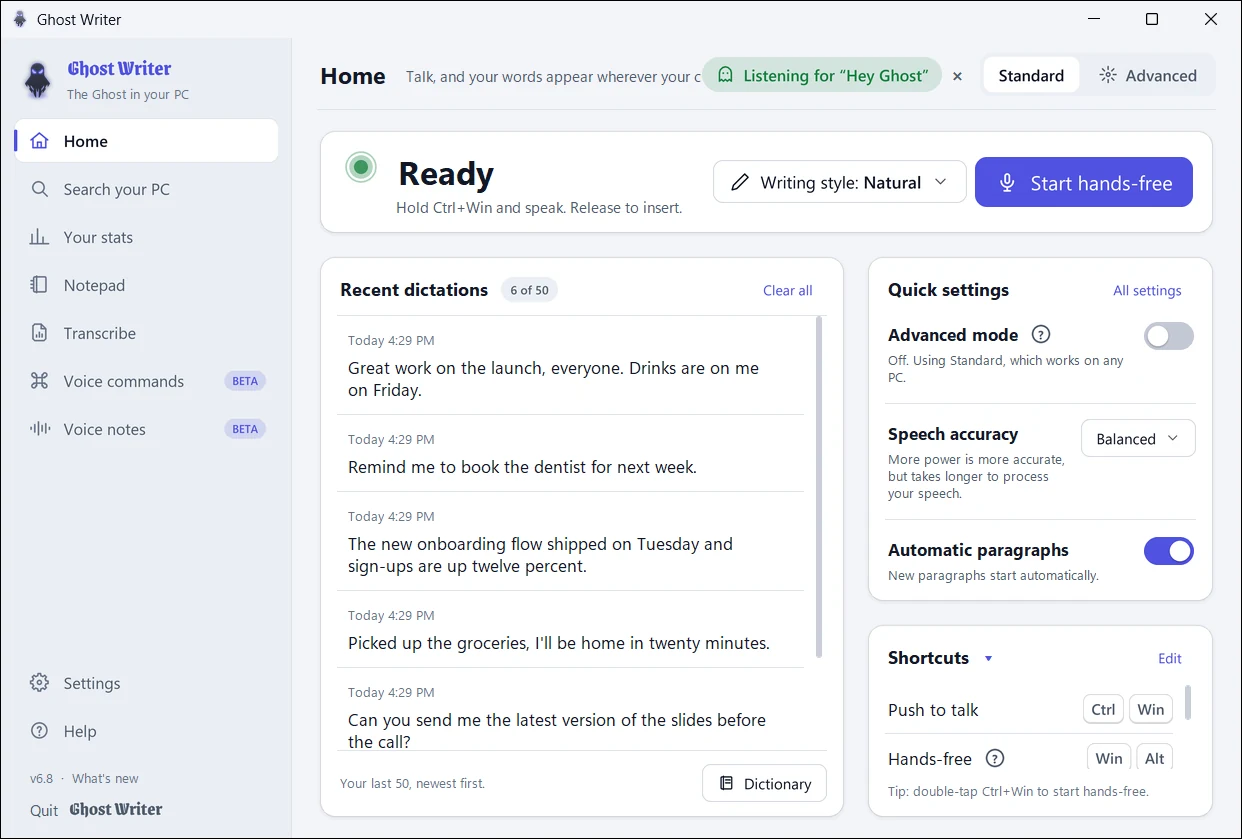This screenshot has width=1242, height=839.
Task: Go to the Notepad page
Action: [x=146, y=285]
